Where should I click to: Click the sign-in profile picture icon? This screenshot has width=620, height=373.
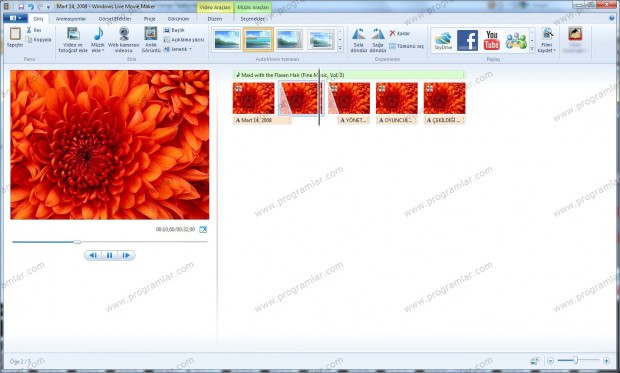click(575, 34)
